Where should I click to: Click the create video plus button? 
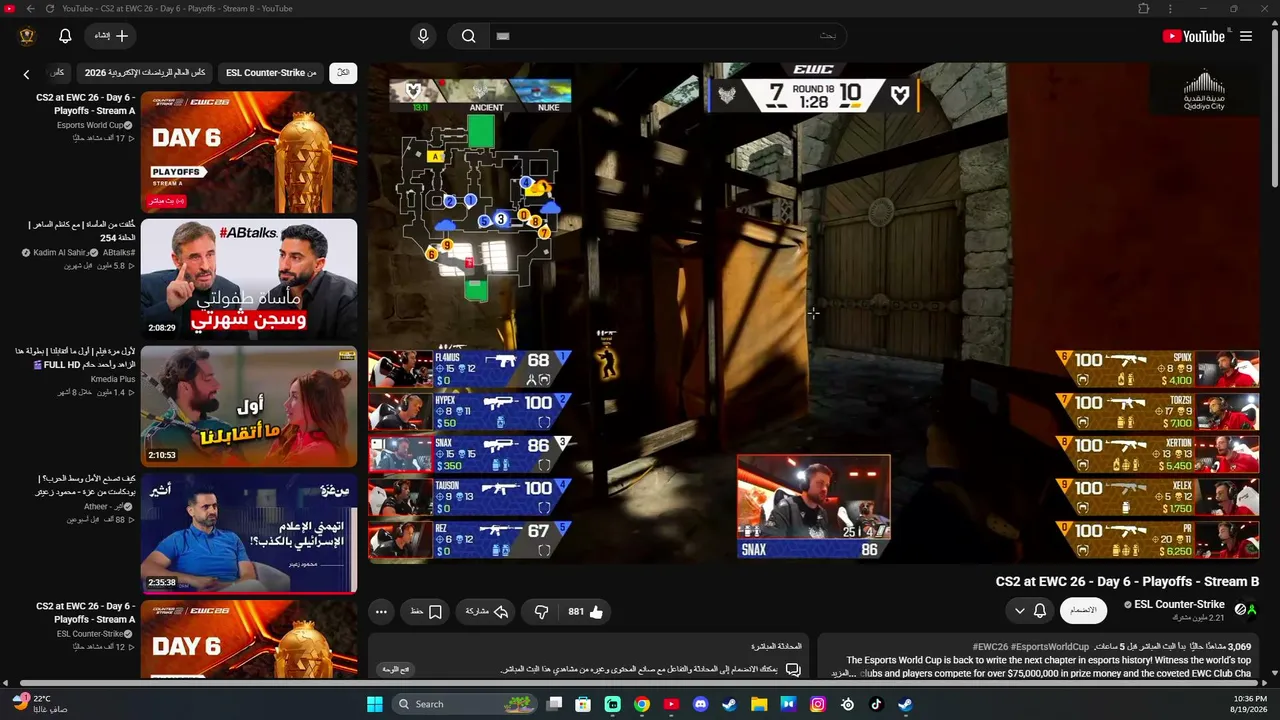(x=111, y=36)
